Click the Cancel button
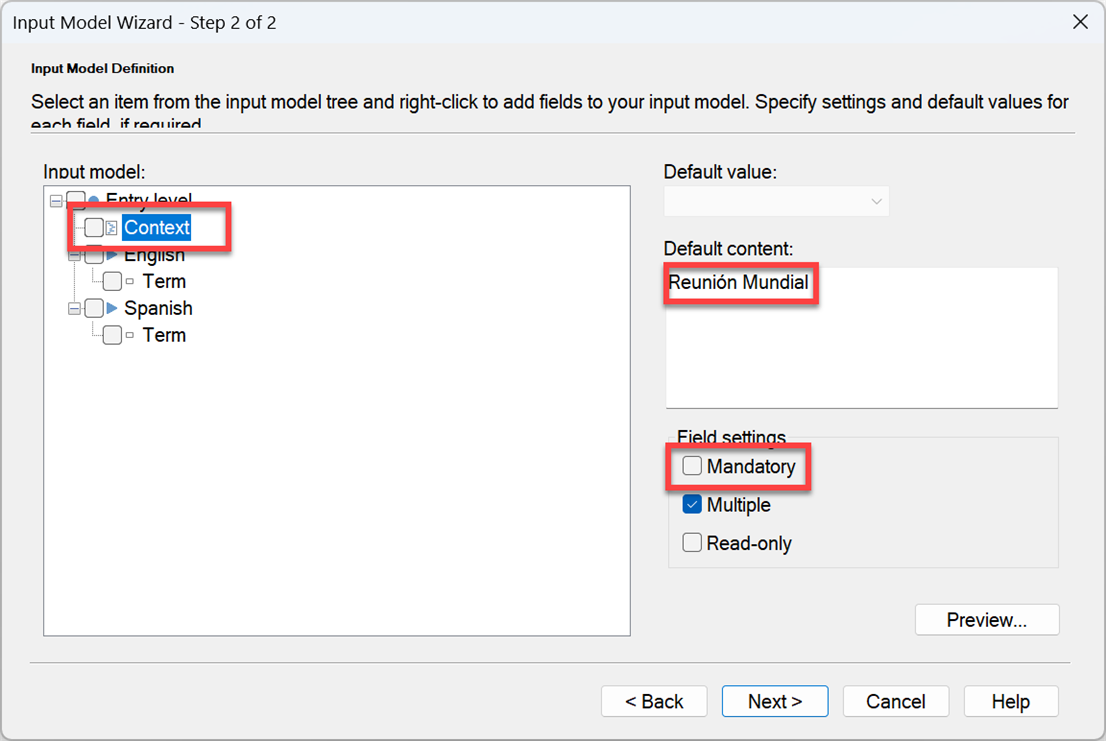The image size is (1106, 741). [x=896, y=702]
